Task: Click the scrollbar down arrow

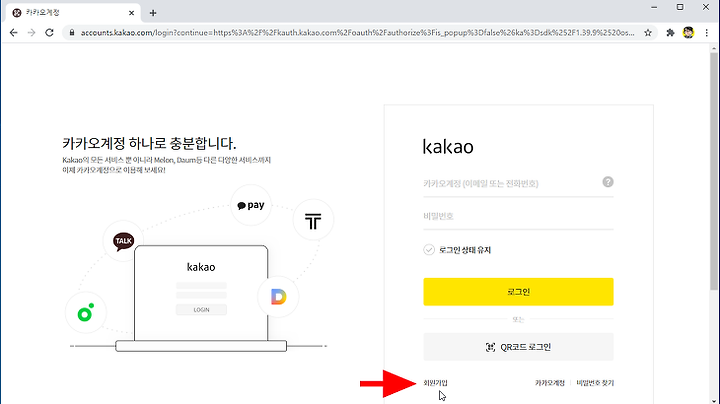Action: click(x=714, y=400)
